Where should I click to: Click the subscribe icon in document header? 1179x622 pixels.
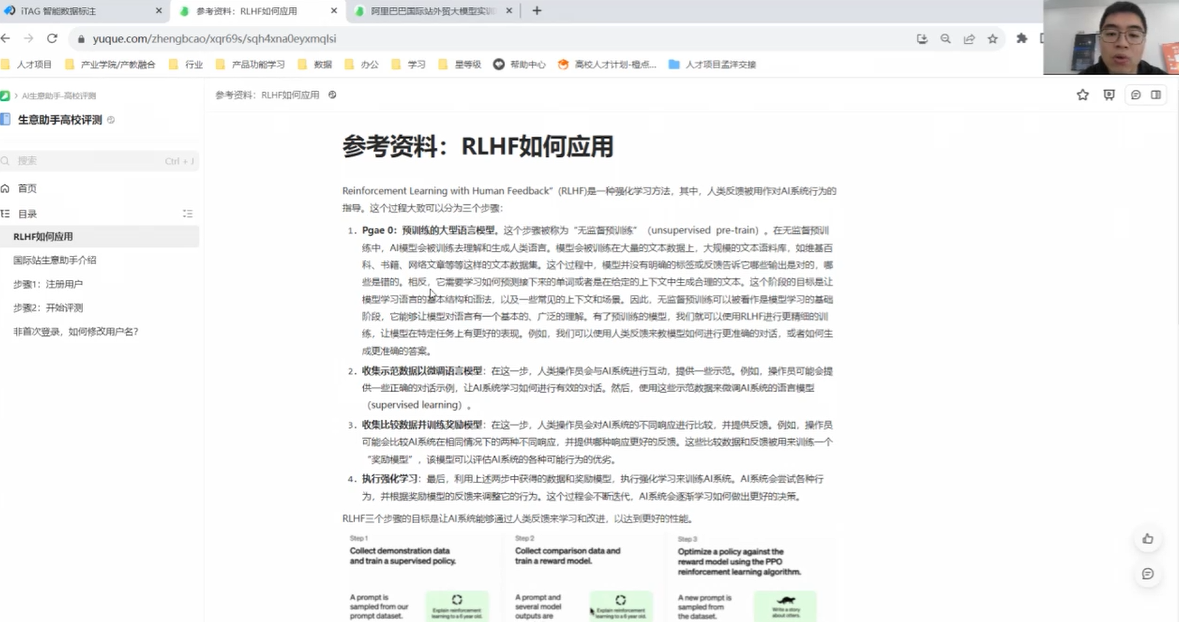pos(1109,95)
